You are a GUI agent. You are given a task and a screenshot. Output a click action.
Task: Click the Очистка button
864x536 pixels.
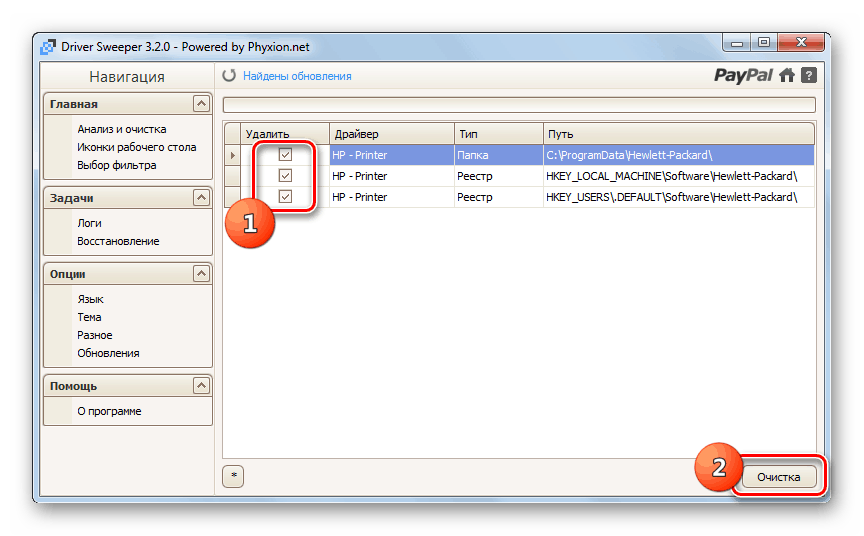(779, 477)
